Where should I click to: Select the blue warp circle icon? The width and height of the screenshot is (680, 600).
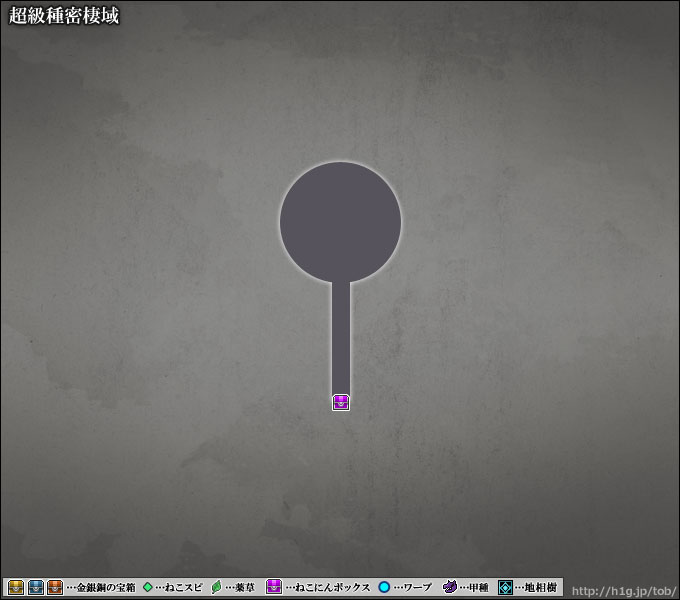pos(384,587)
